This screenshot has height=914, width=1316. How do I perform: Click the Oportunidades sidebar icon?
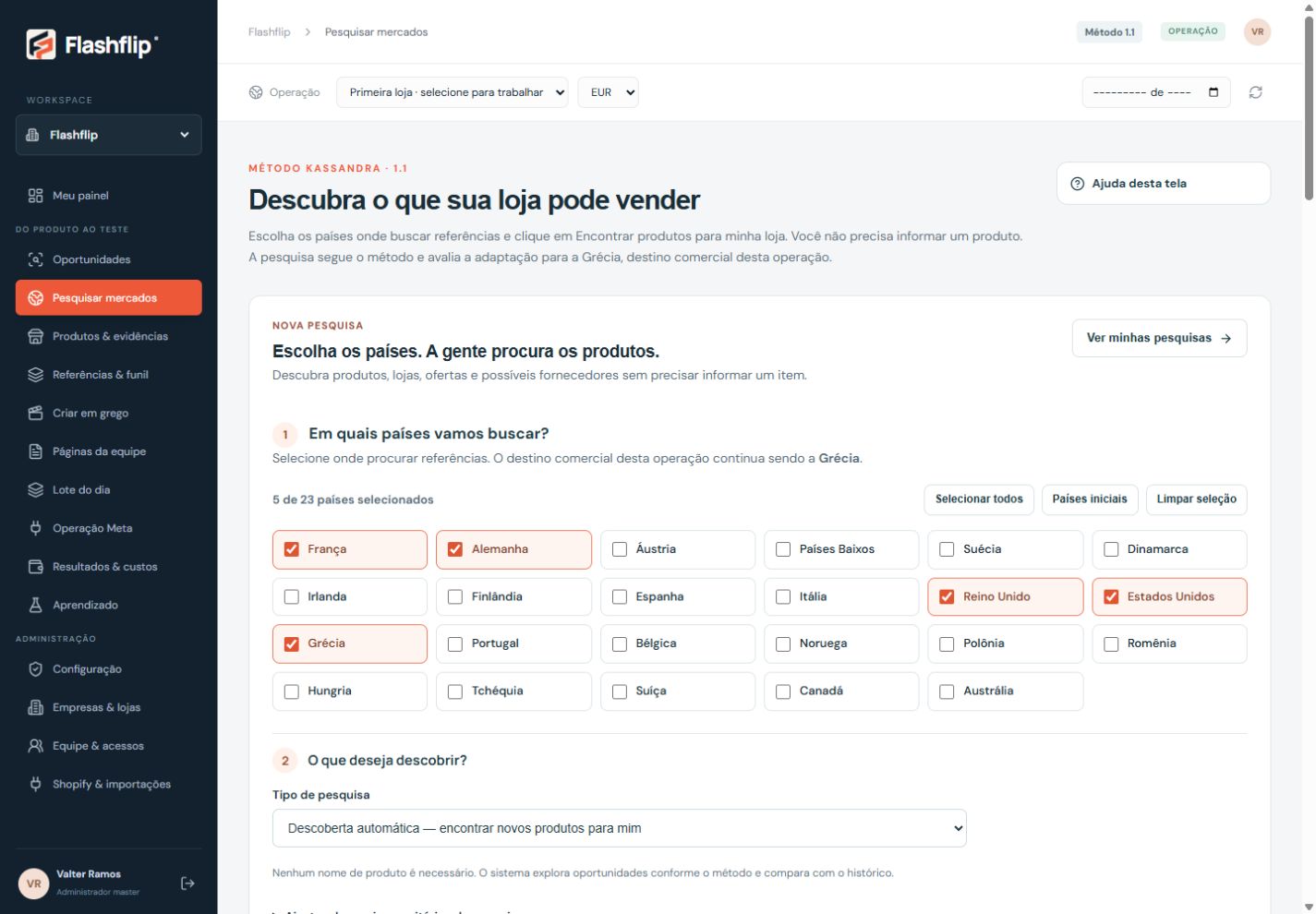36,259
